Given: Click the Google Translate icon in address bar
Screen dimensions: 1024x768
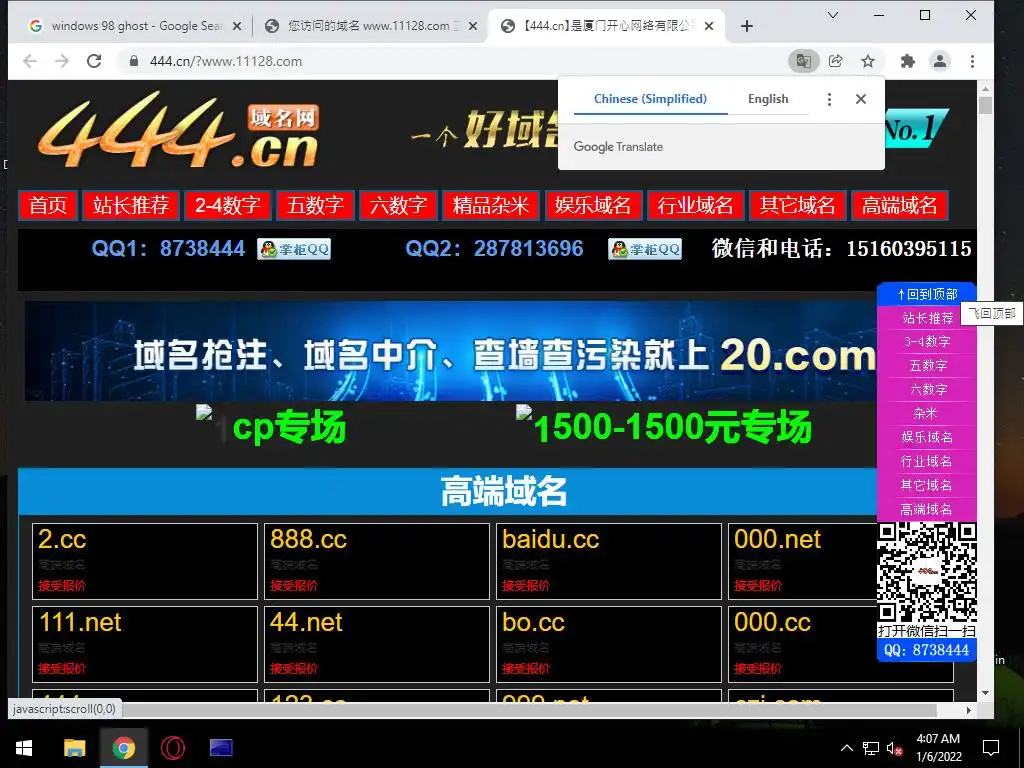Looking at the screenshot, I should point(803,61).
